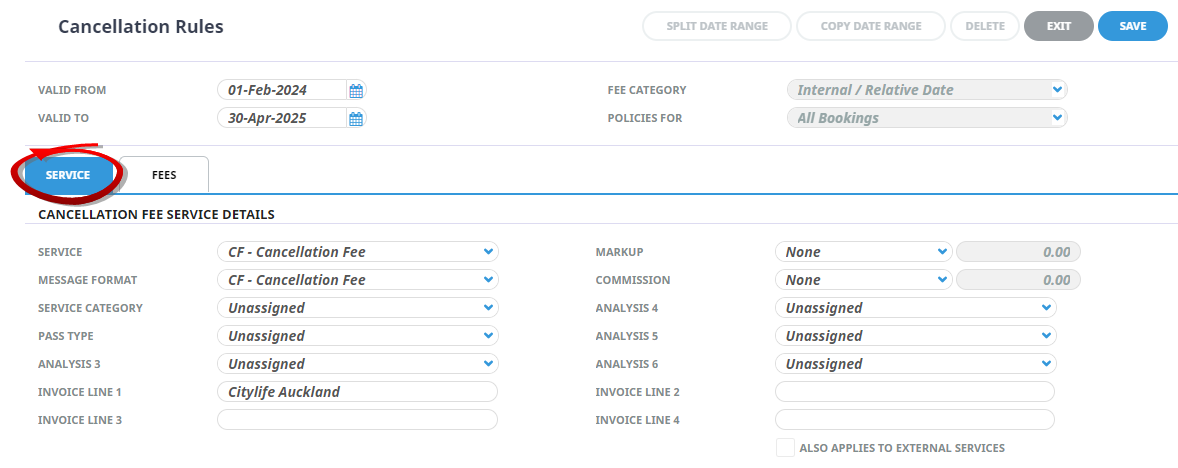Click into the Invoice Line 1 field
Image resolution: width=1178 pixels, height=468 pixels.
point(357,392)
